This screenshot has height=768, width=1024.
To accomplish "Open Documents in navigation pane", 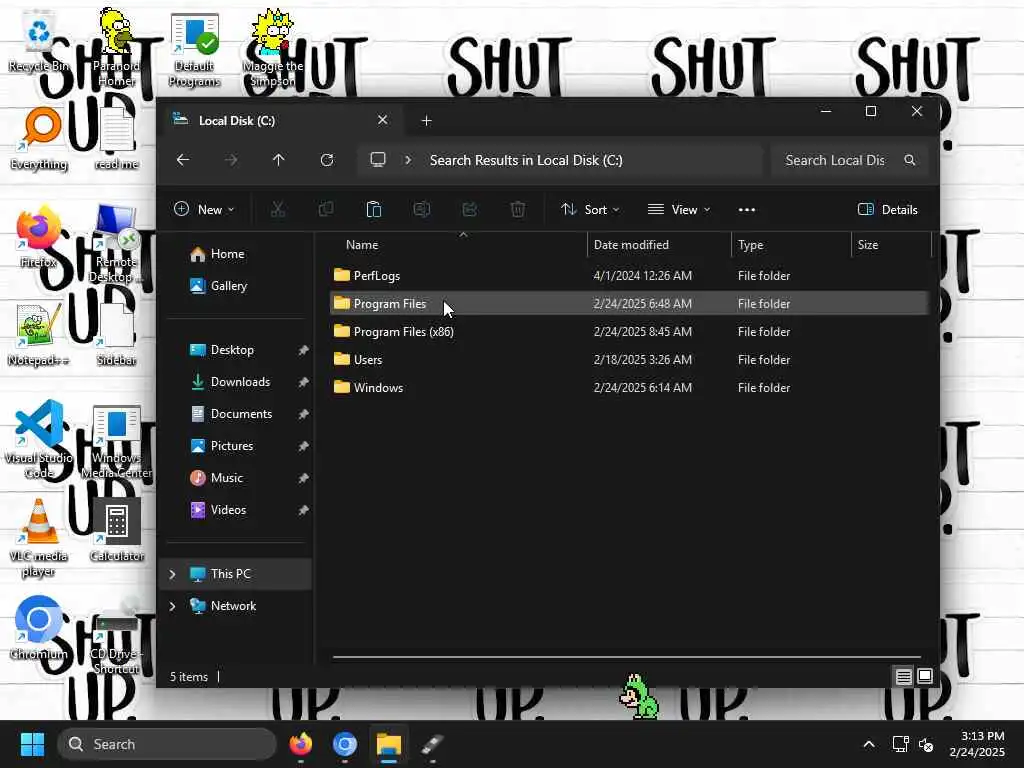I will 235,414.
